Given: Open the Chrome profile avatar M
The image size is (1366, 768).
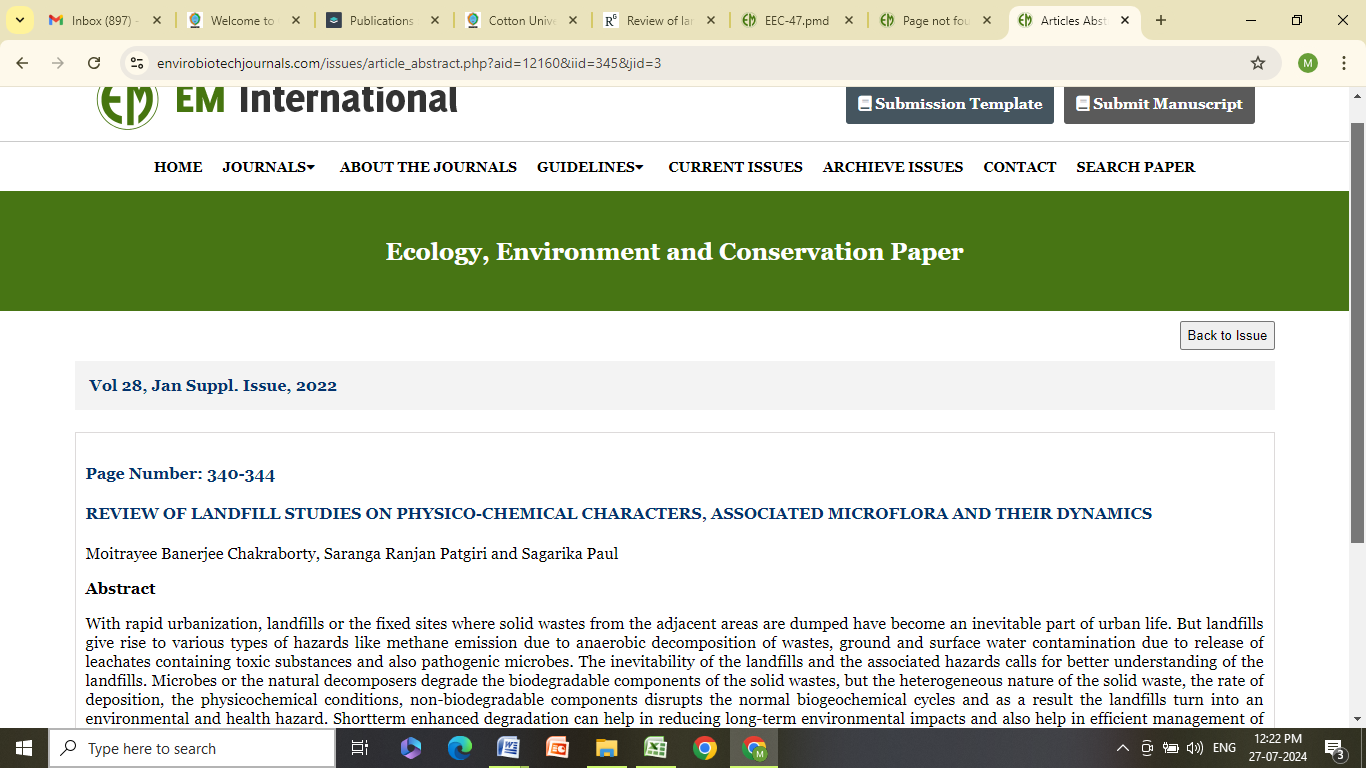Looking at the screenshot, I should [1308, 63].
